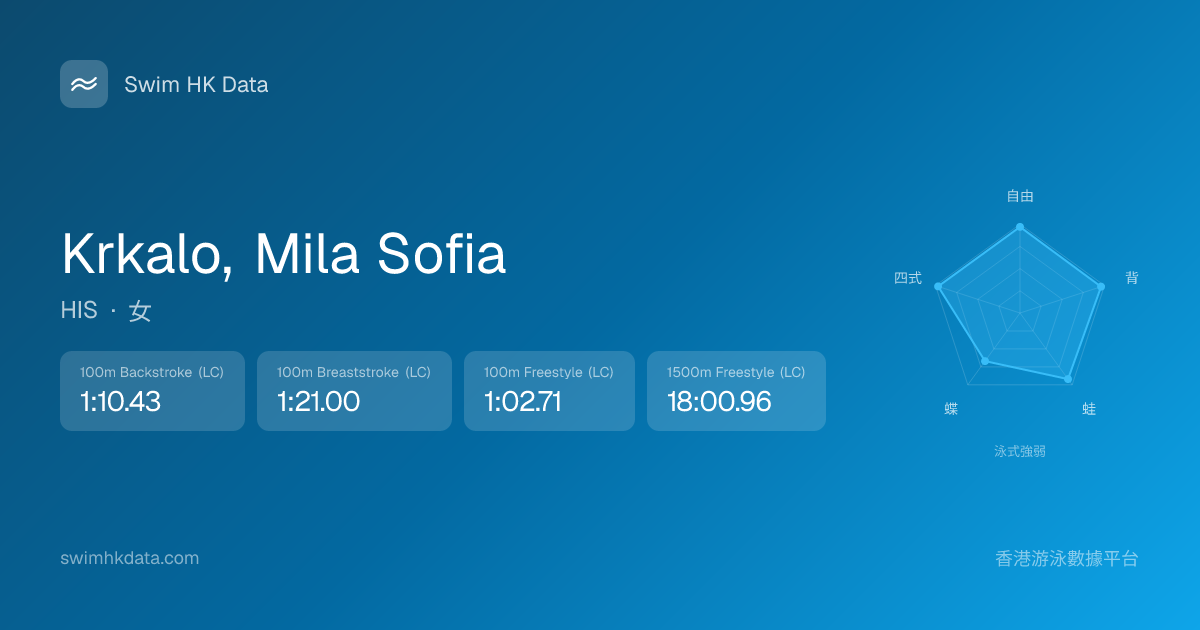Open the 1500m Freestyle (LC) time card
1200x630 pixels.
pos(736,391)
